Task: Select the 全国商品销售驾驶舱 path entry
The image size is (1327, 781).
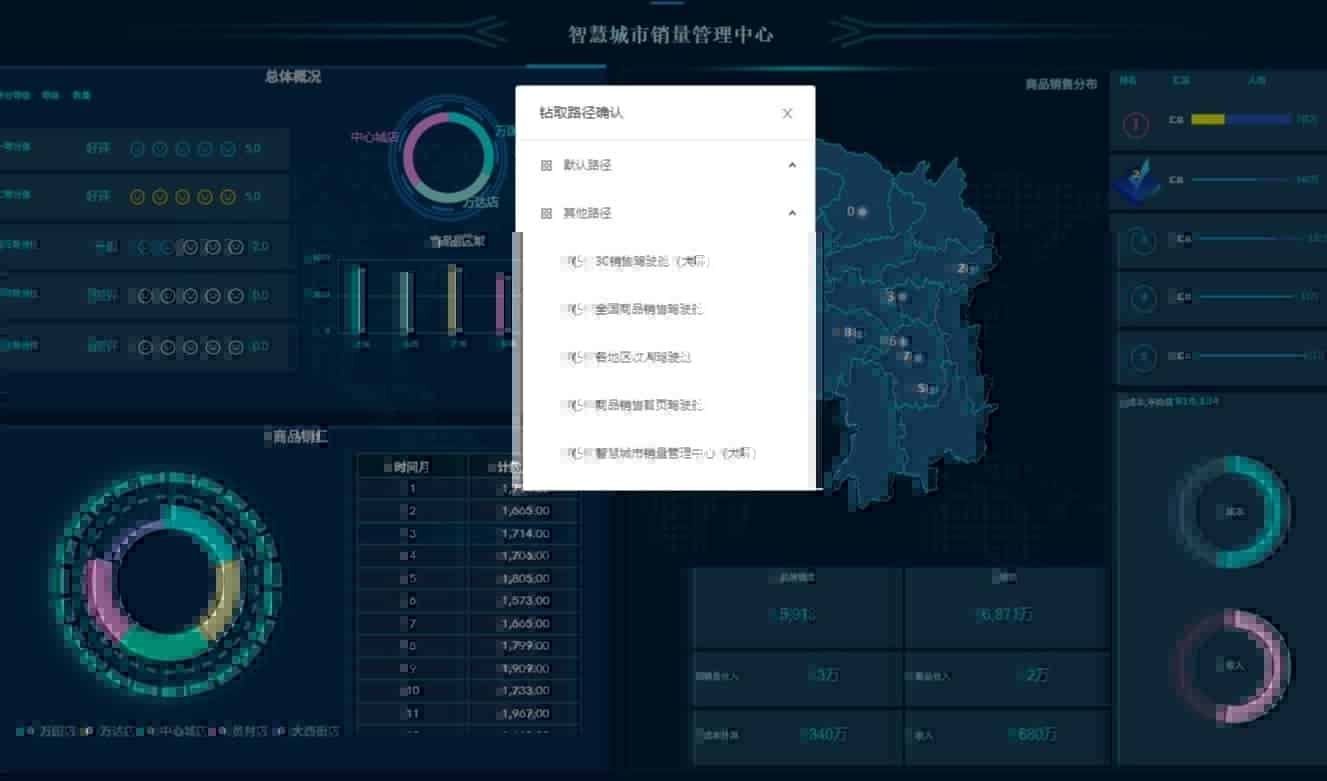Action: pos(648,310)
